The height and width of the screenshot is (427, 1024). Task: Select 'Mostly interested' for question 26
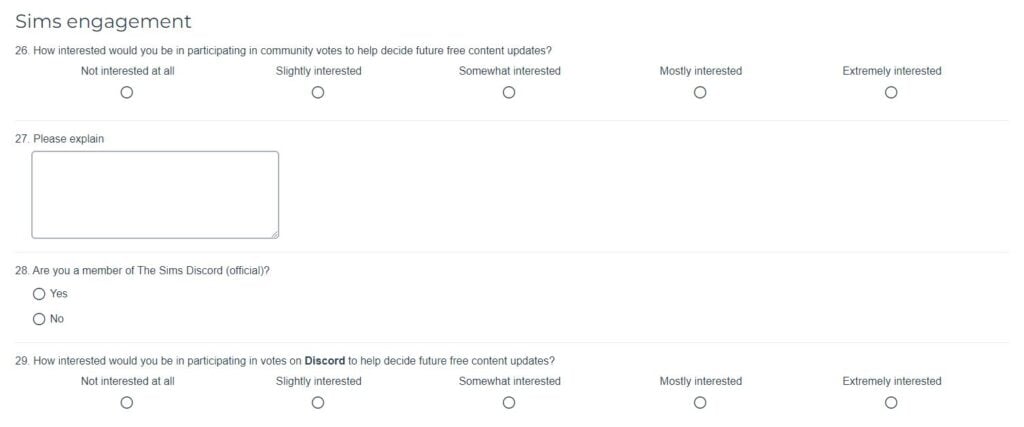tap(700, 93)
